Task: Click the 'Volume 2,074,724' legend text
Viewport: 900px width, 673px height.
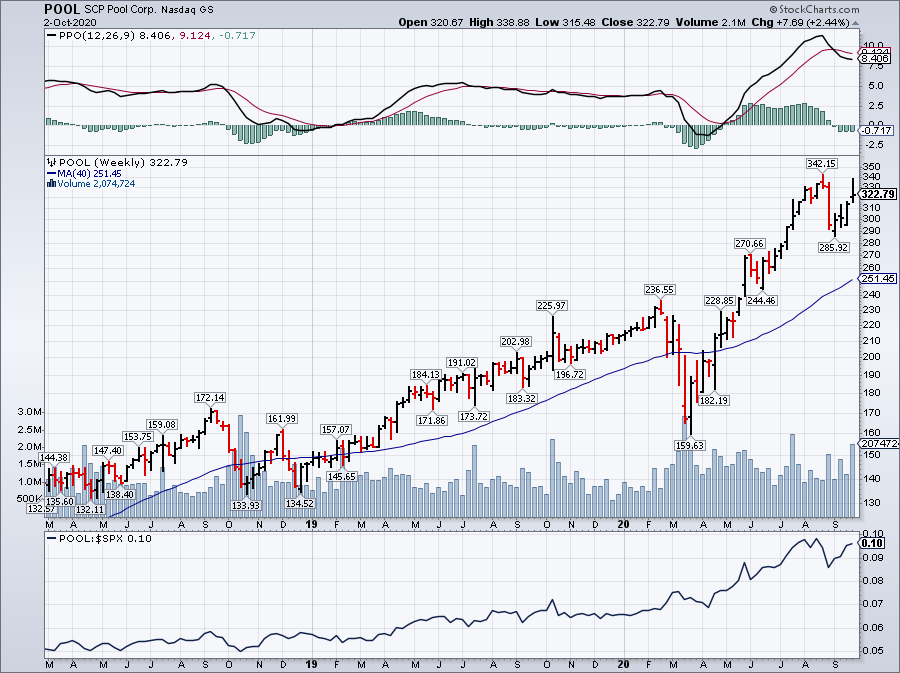Action: tap(96, 184)
